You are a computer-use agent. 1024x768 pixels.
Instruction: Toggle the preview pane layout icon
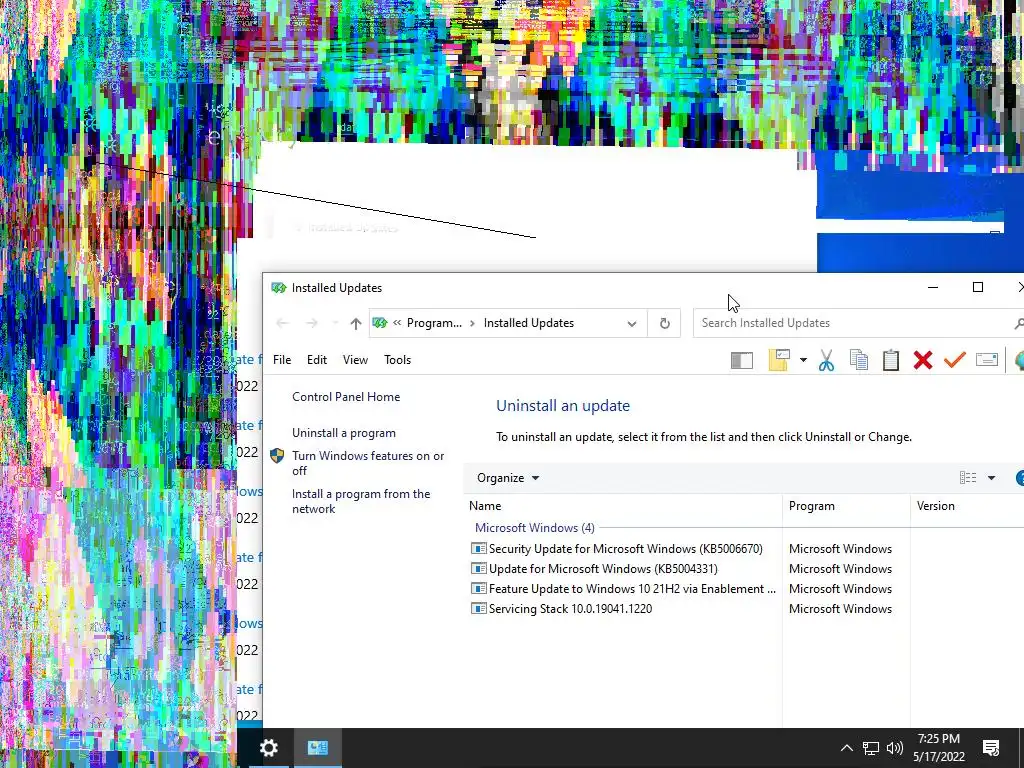[742, 360]
